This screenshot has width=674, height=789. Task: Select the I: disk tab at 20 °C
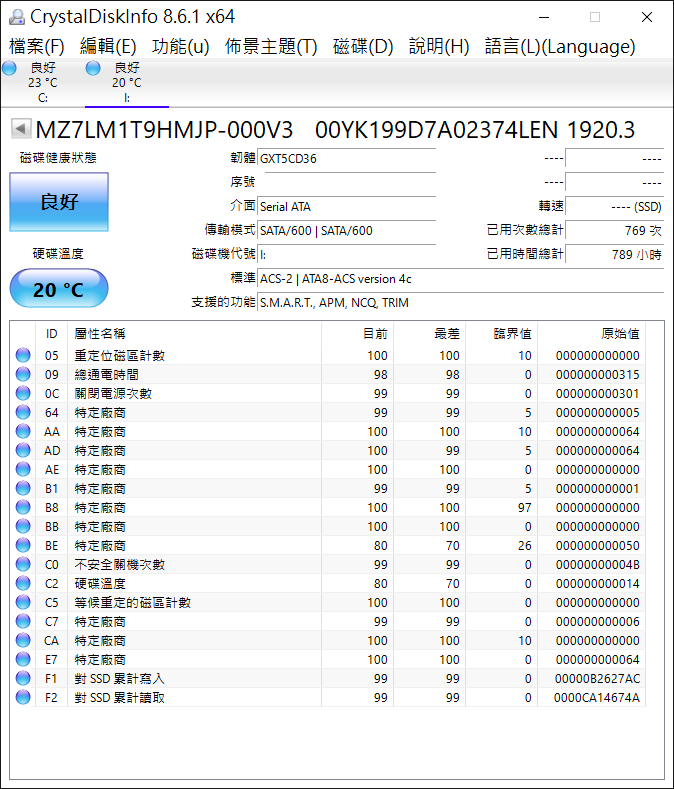(127, 83)
